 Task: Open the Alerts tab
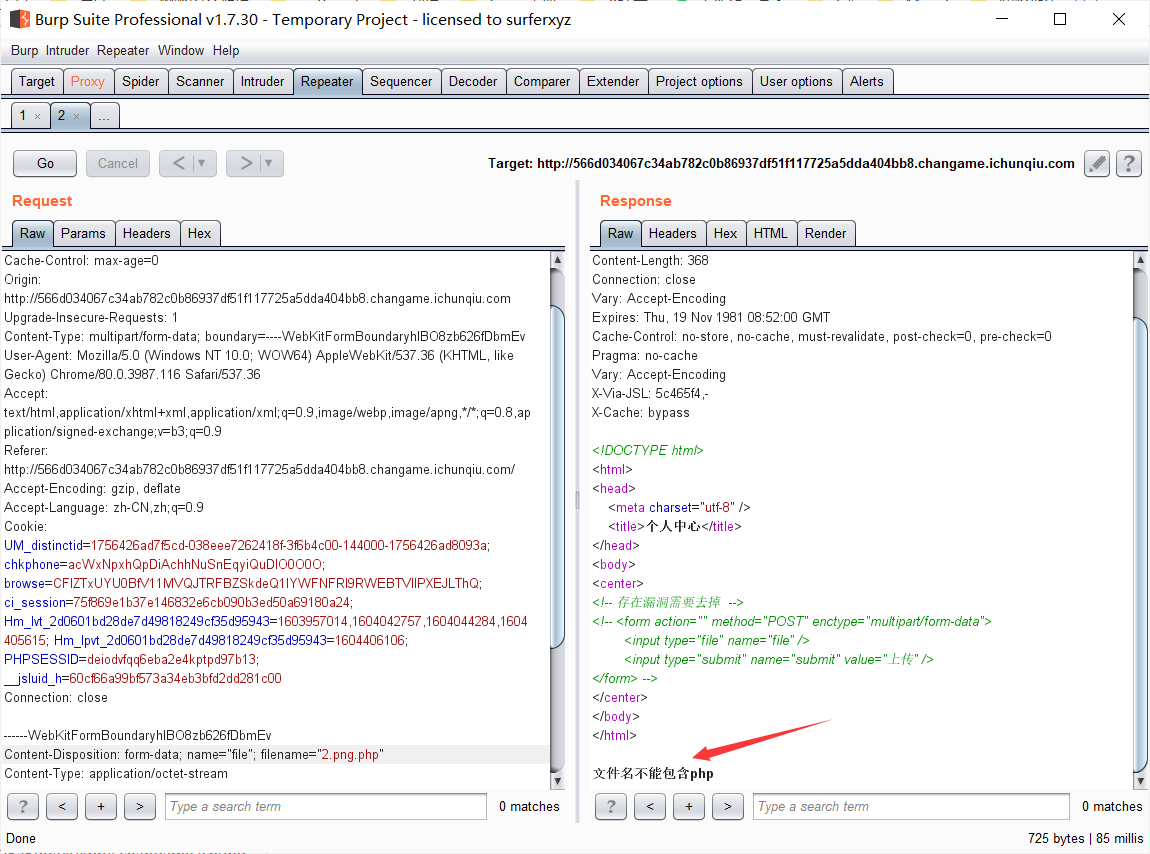(x=867, y=81)
